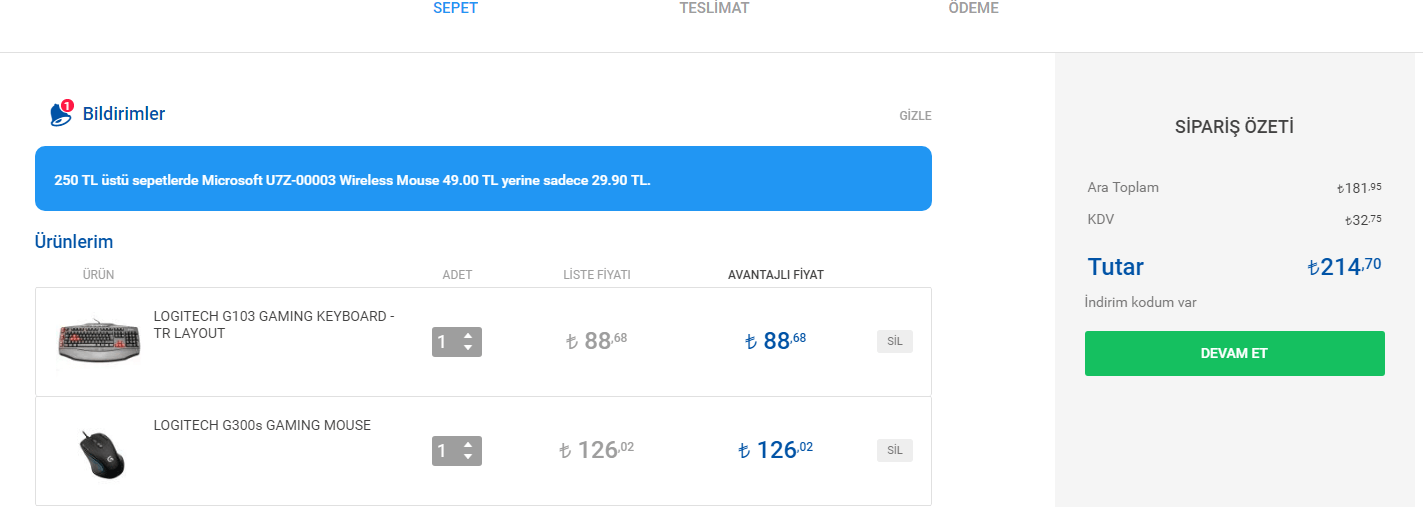Viewport: 1423px width, 507px height.
Task: Open the LOGITECH G300s GAMING MOUSE title
Action: pyautogui.click(x=262, y=425)
